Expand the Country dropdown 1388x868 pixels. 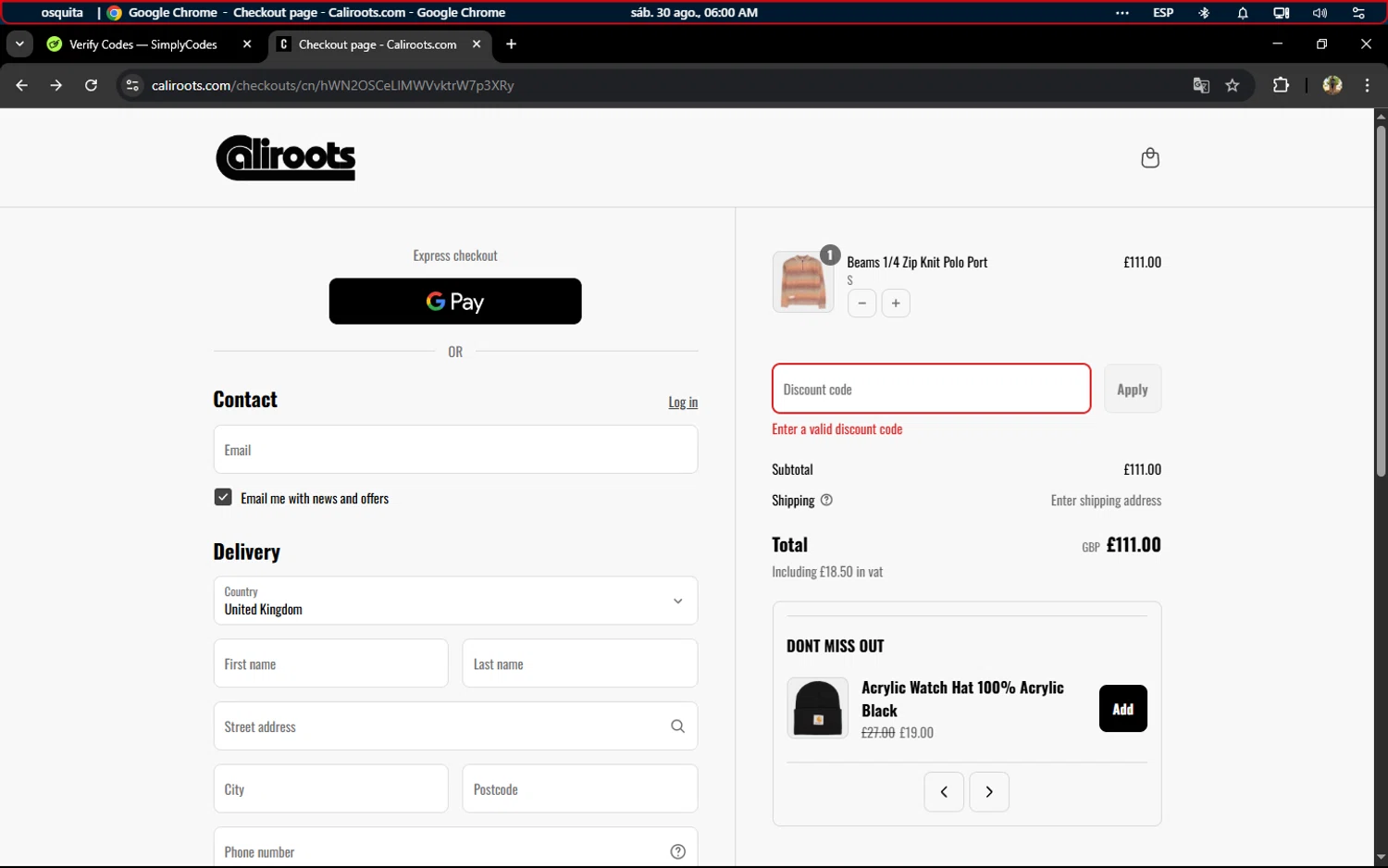point(455,601)
